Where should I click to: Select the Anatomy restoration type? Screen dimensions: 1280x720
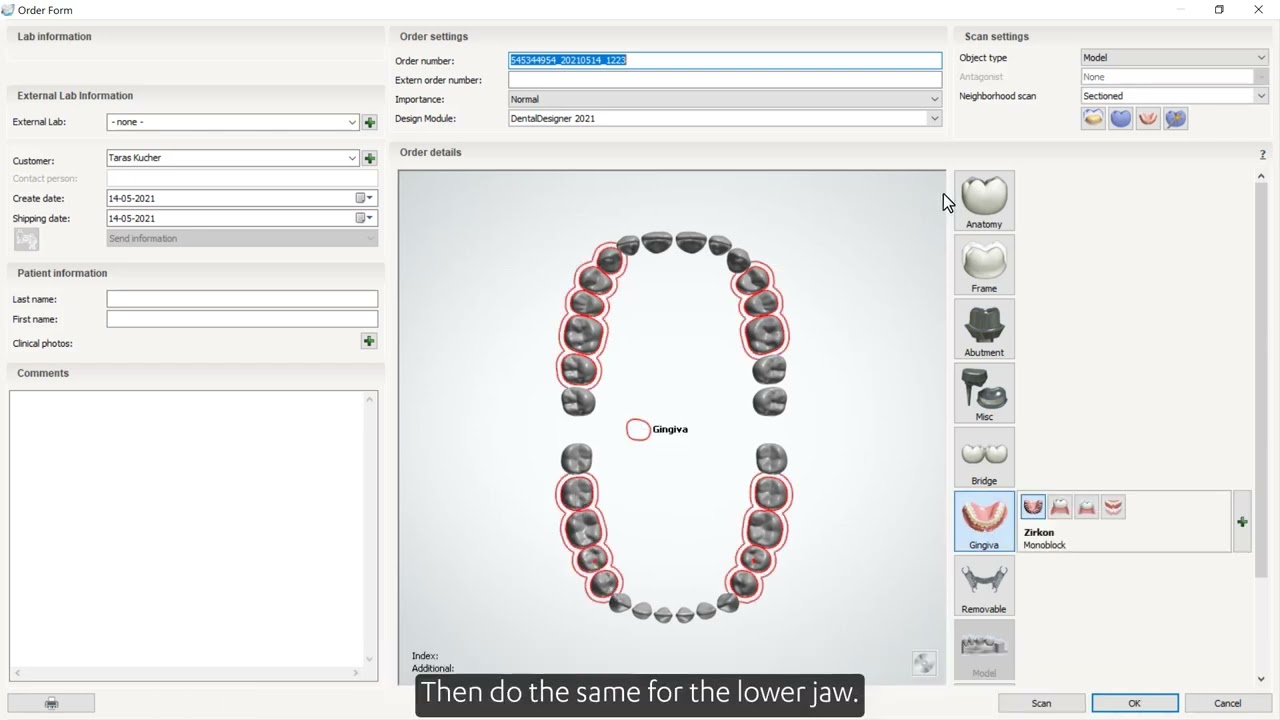click(984, 200)
